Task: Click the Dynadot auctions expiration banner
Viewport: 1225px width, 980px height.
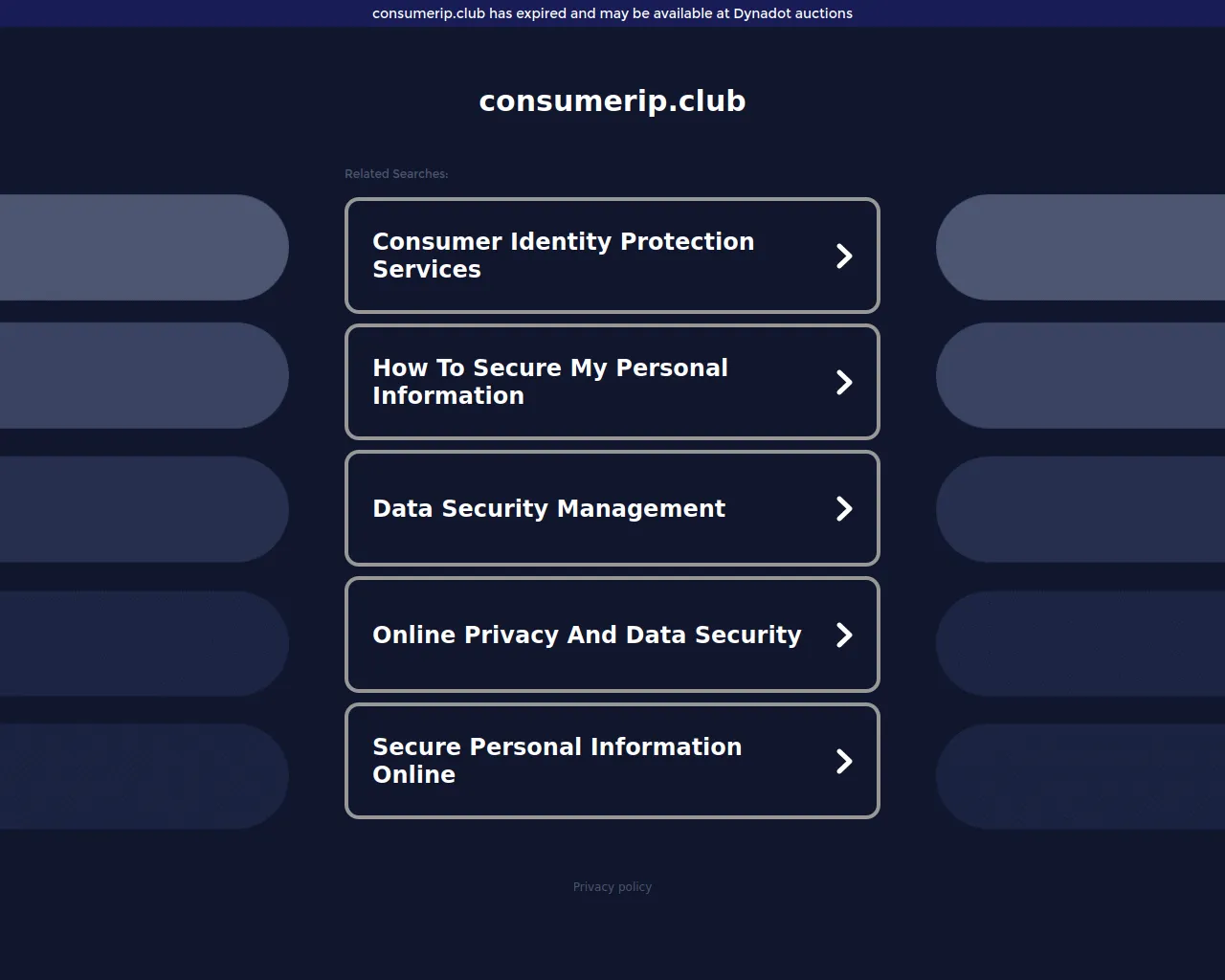Action: click(612, 13)
